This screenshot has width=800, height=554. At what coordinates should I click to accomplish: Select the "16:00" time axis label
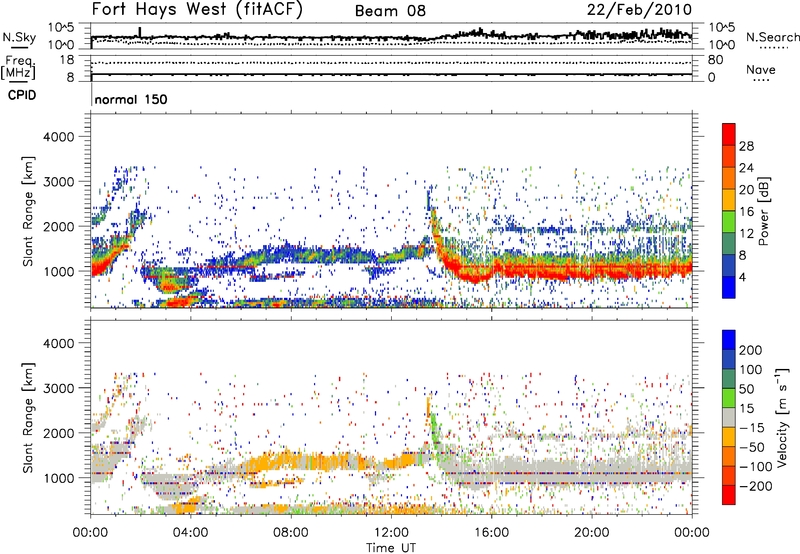tap(491, 533)
